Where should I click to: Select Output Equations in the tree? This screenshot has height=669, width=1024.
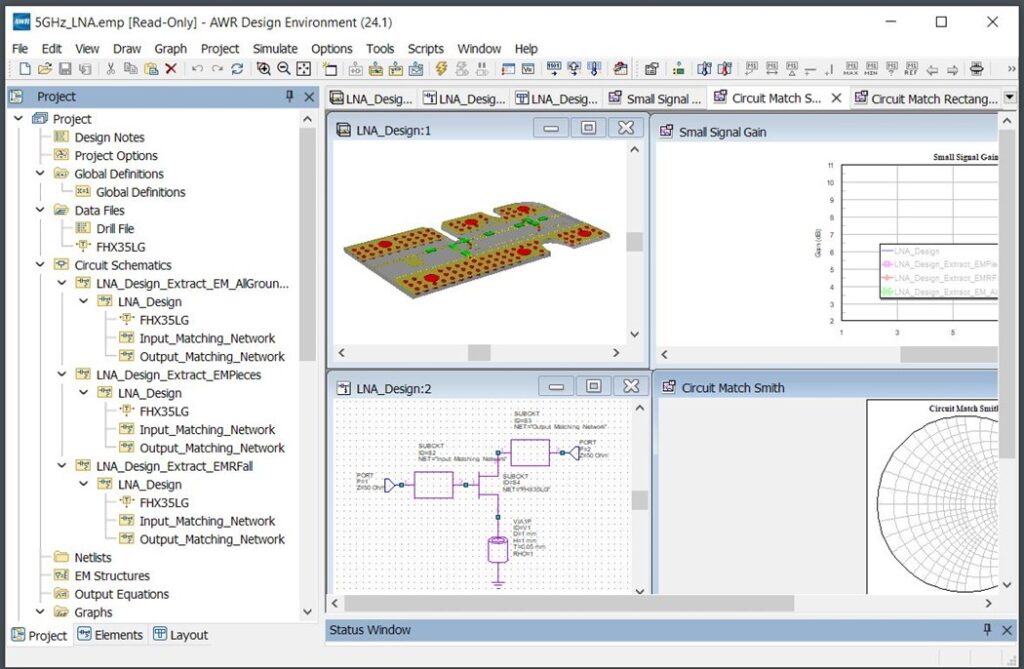121,594
